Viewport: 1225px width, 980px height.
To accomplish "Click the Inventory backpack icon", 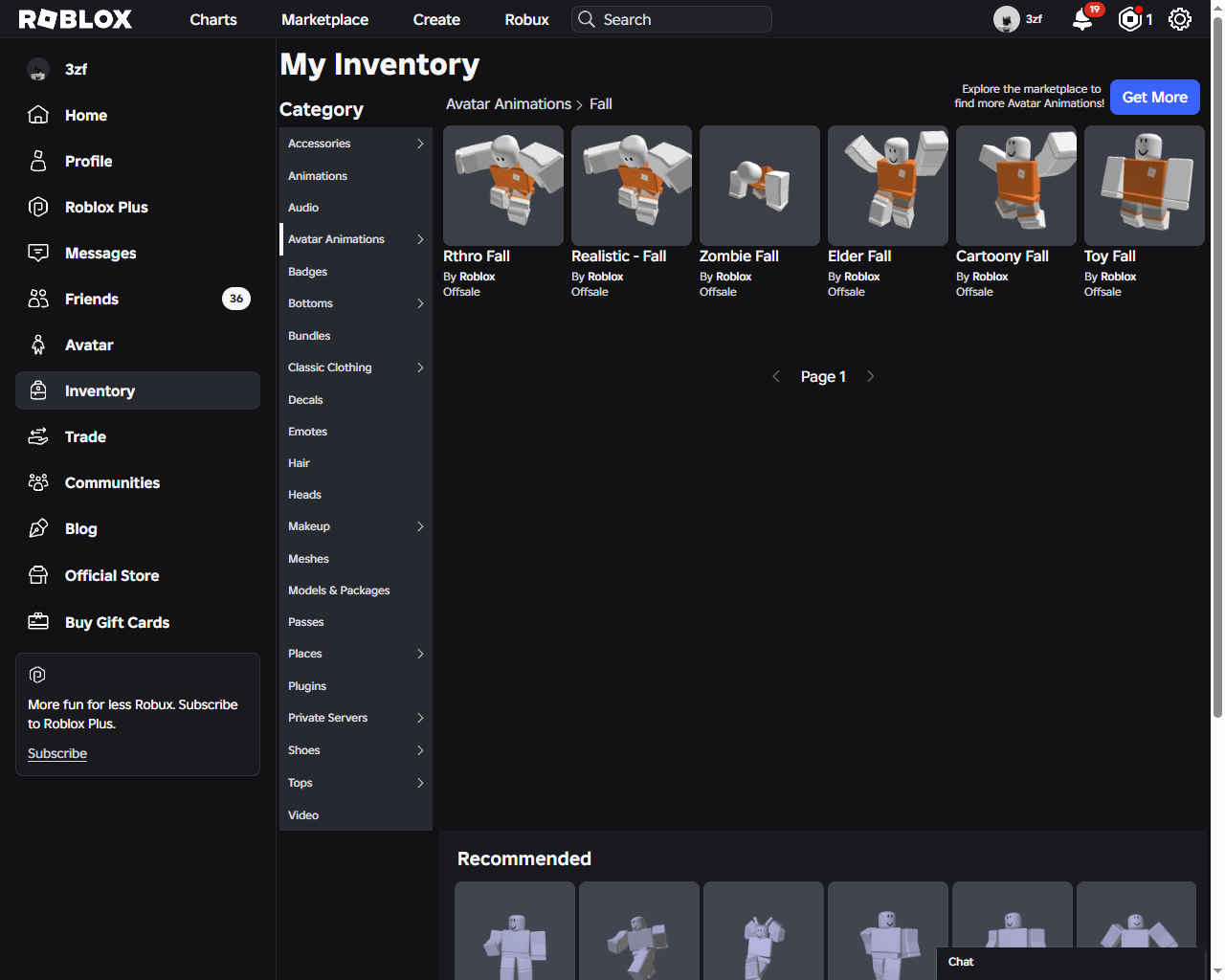I will [x=38, y=390].
